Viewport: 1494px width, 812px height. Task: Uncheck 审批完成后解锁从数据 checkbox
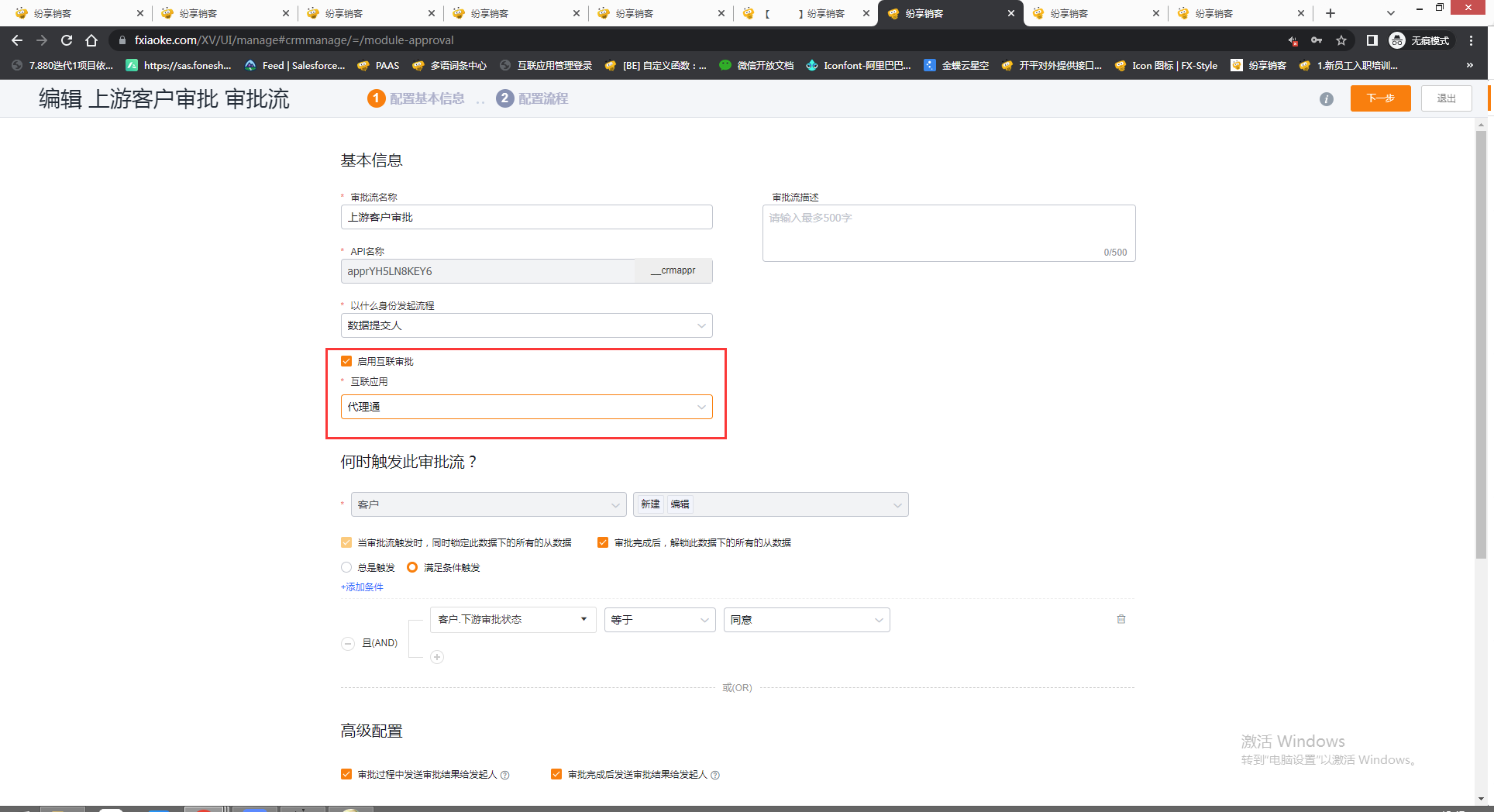[603, 542]
